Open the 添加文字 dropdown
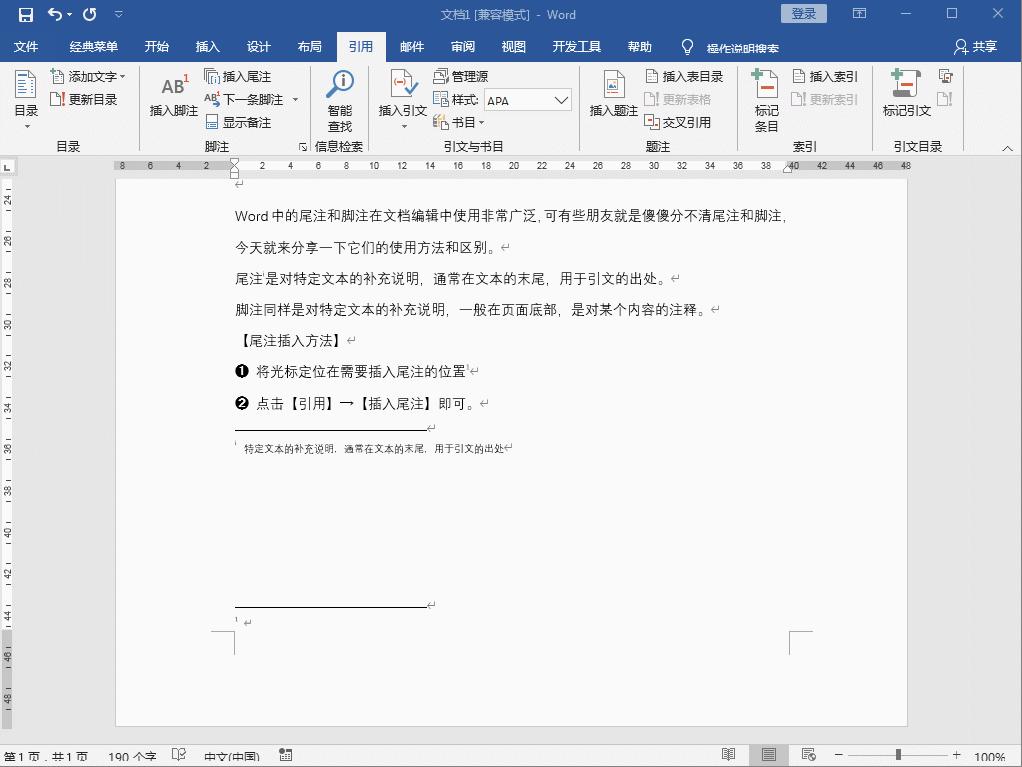 tap(88, 77)
